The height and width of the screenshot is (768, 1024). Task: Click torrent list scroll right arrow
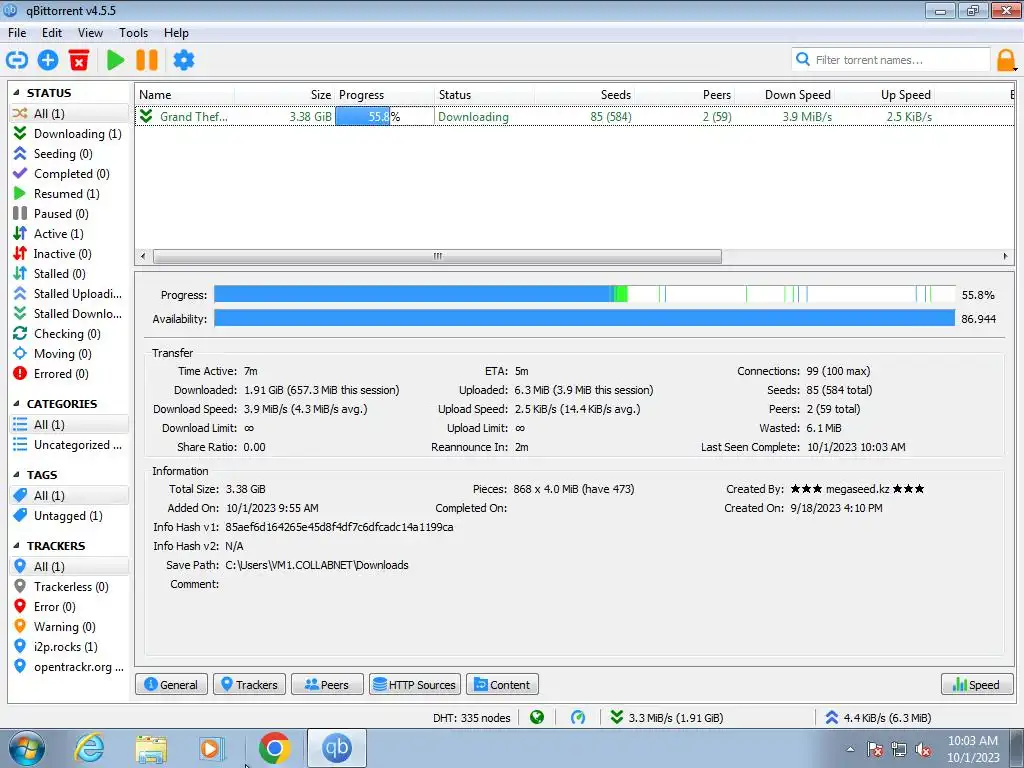1005,256
